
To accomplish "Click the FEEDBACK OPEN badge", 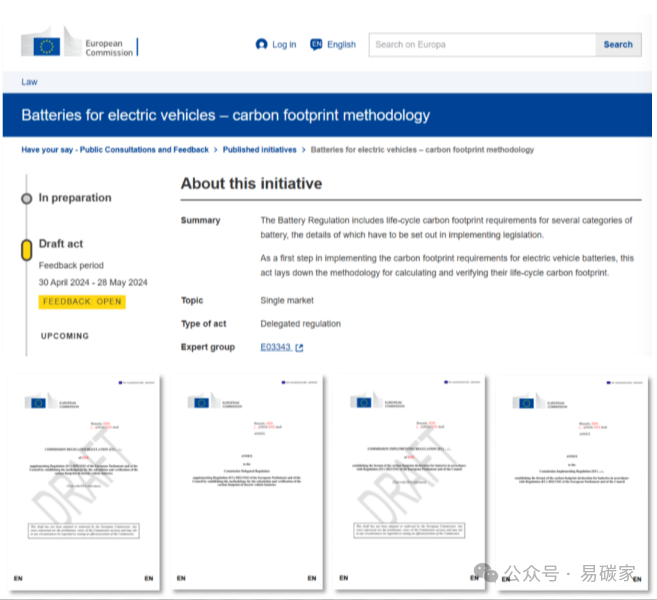I will click(83, 302).
